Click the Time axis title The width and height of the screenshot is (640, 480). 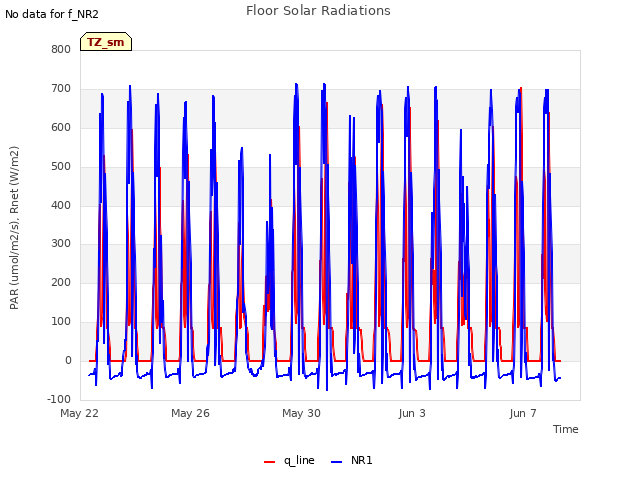[x=566, y=429]
